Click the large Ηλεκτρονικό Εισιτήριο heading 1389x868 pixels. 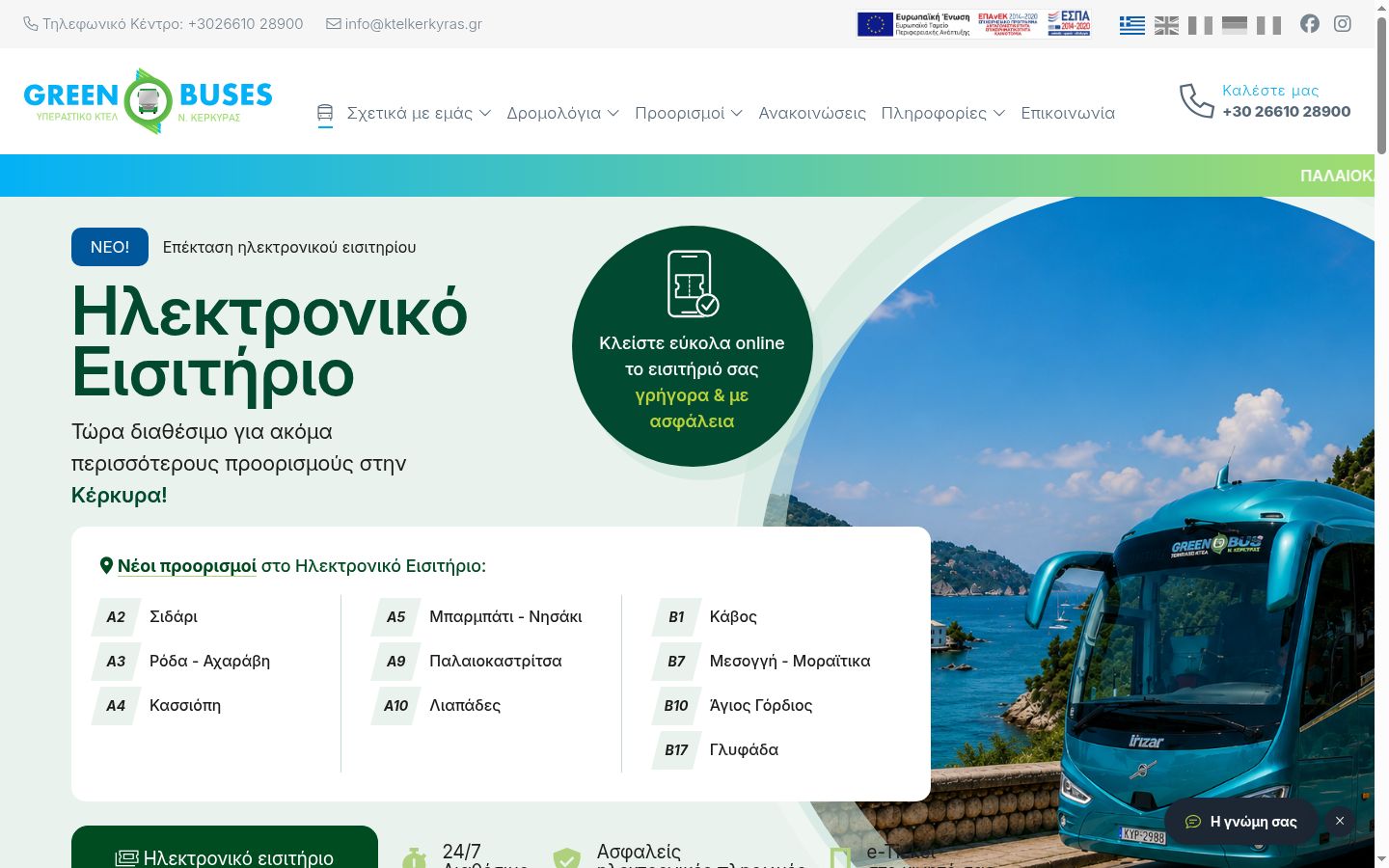tap(270, 342)
